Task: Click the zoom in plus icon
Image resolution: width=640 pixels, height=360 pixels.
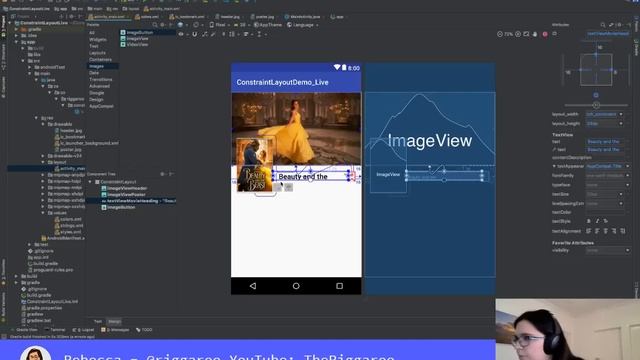Action: pyautogui.click(x=518, y=34)
